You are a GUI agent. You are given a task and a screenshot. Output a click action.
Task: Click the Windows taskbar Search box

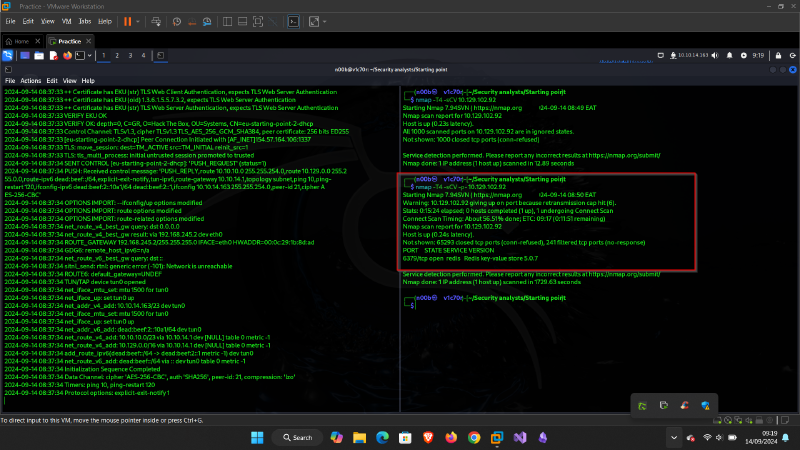coord(296,437)
